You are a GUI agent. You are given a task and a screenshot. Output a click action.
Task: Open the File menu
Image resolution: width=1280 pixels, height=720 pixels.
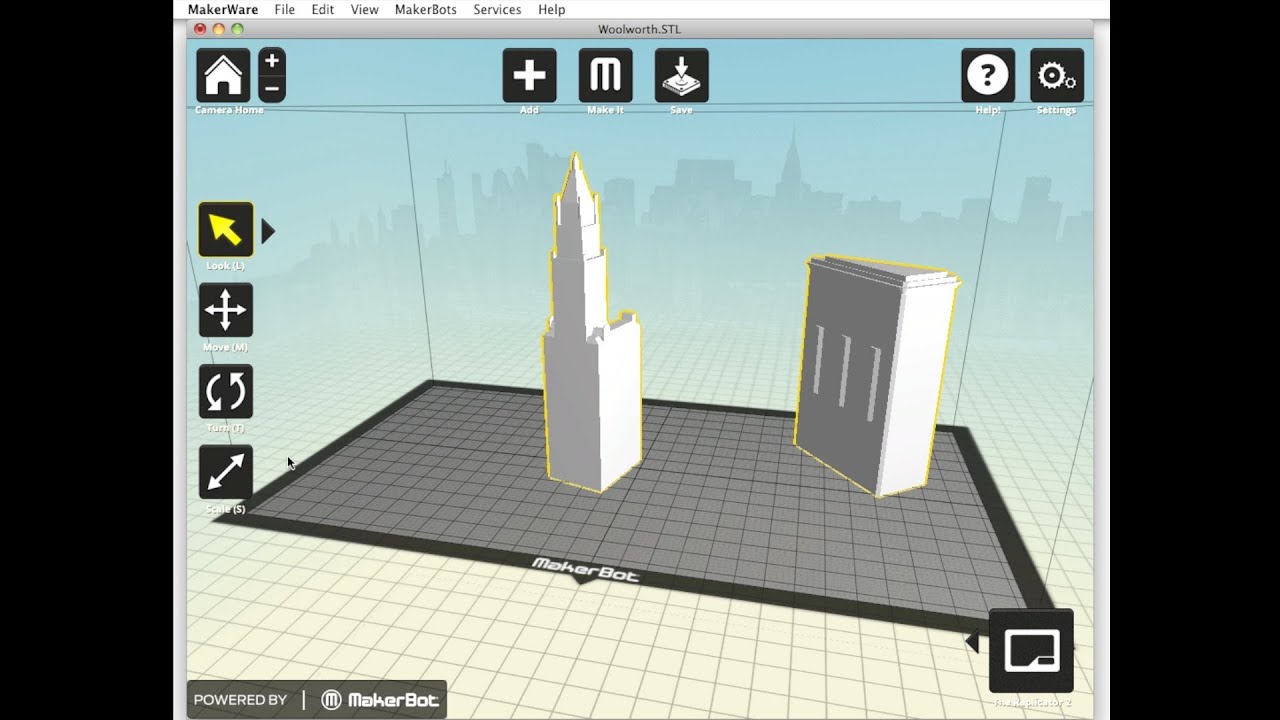[284, 9]
